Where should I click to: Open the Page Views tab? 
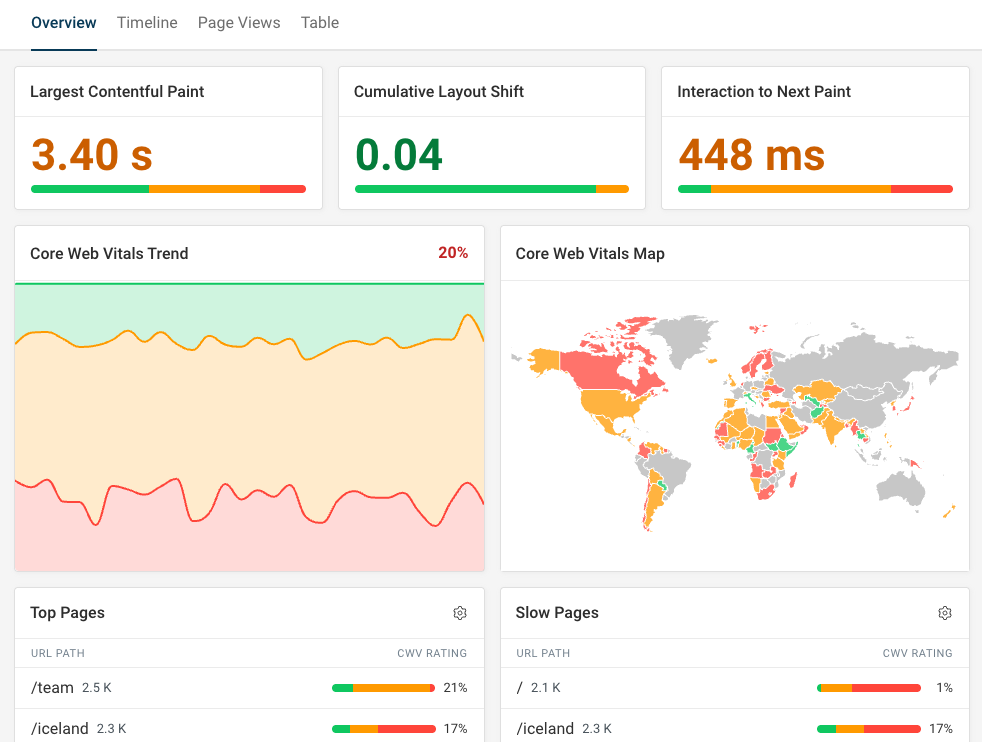pos(239,22)
